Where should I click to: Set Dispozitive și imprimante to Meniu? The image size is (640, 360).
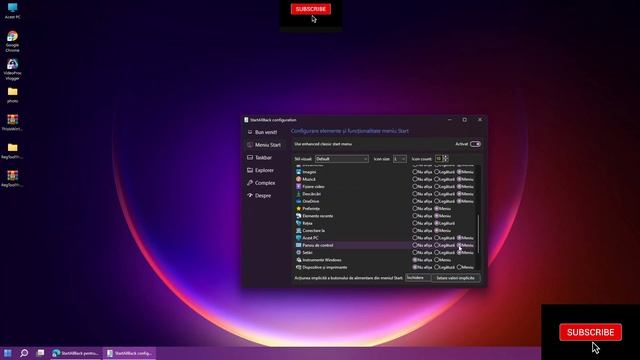[459, 267]
